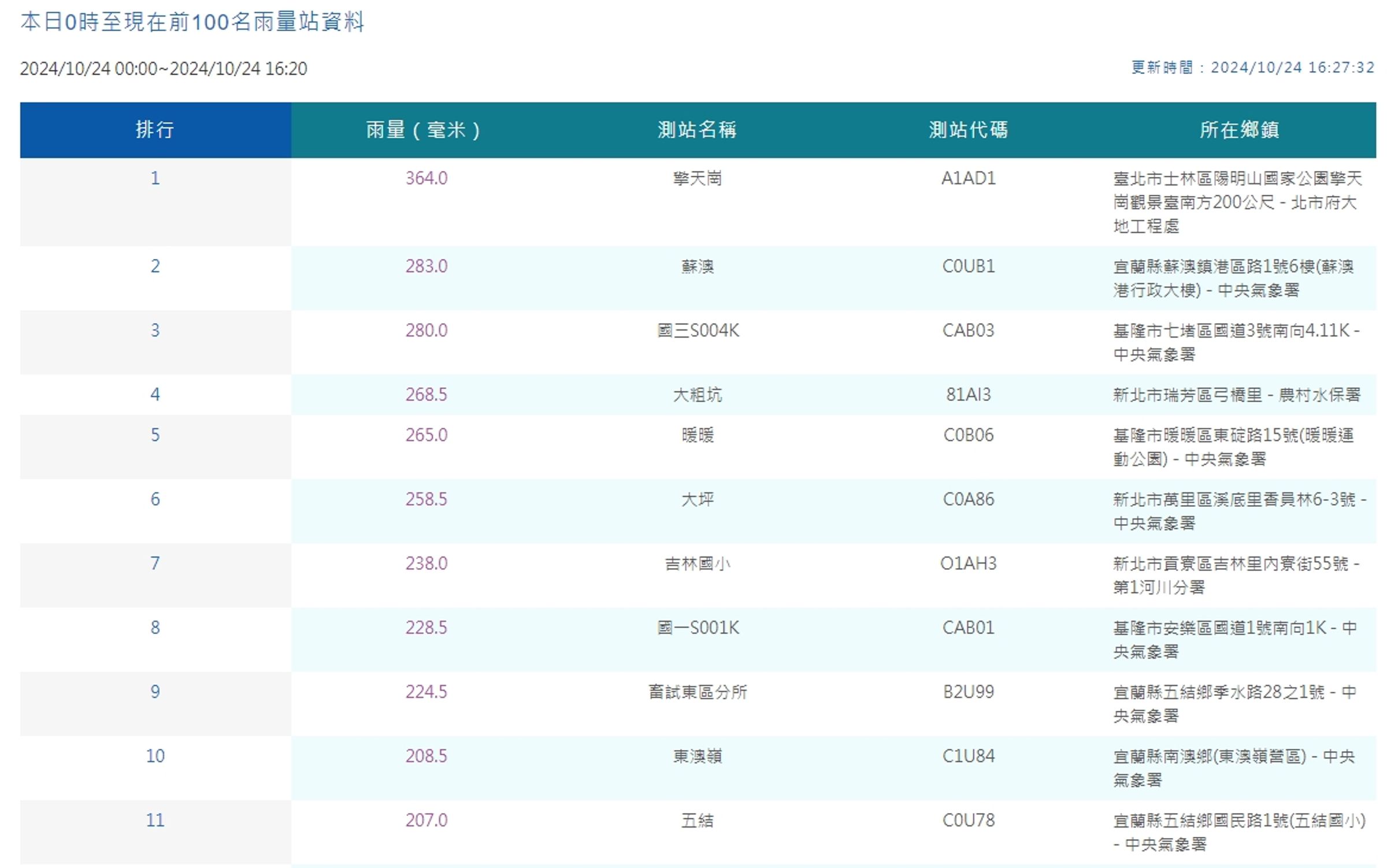Select rainfall value 283.0
This screenshot has height=868, width=1387.
tap(427, 266)
